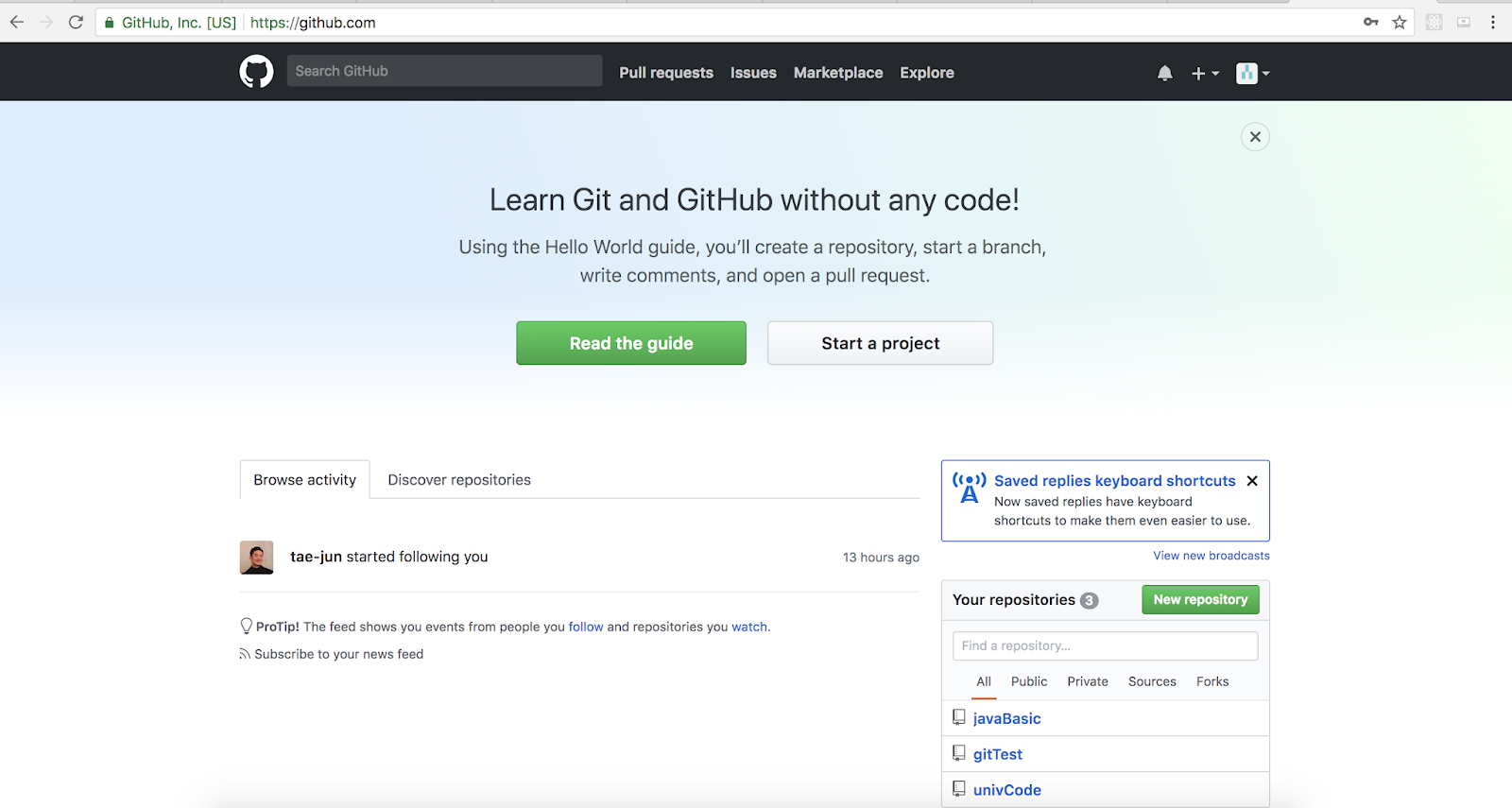1512x808 pixels.
Task: Open Pull requests in the header
Action: tap(666, 73)
